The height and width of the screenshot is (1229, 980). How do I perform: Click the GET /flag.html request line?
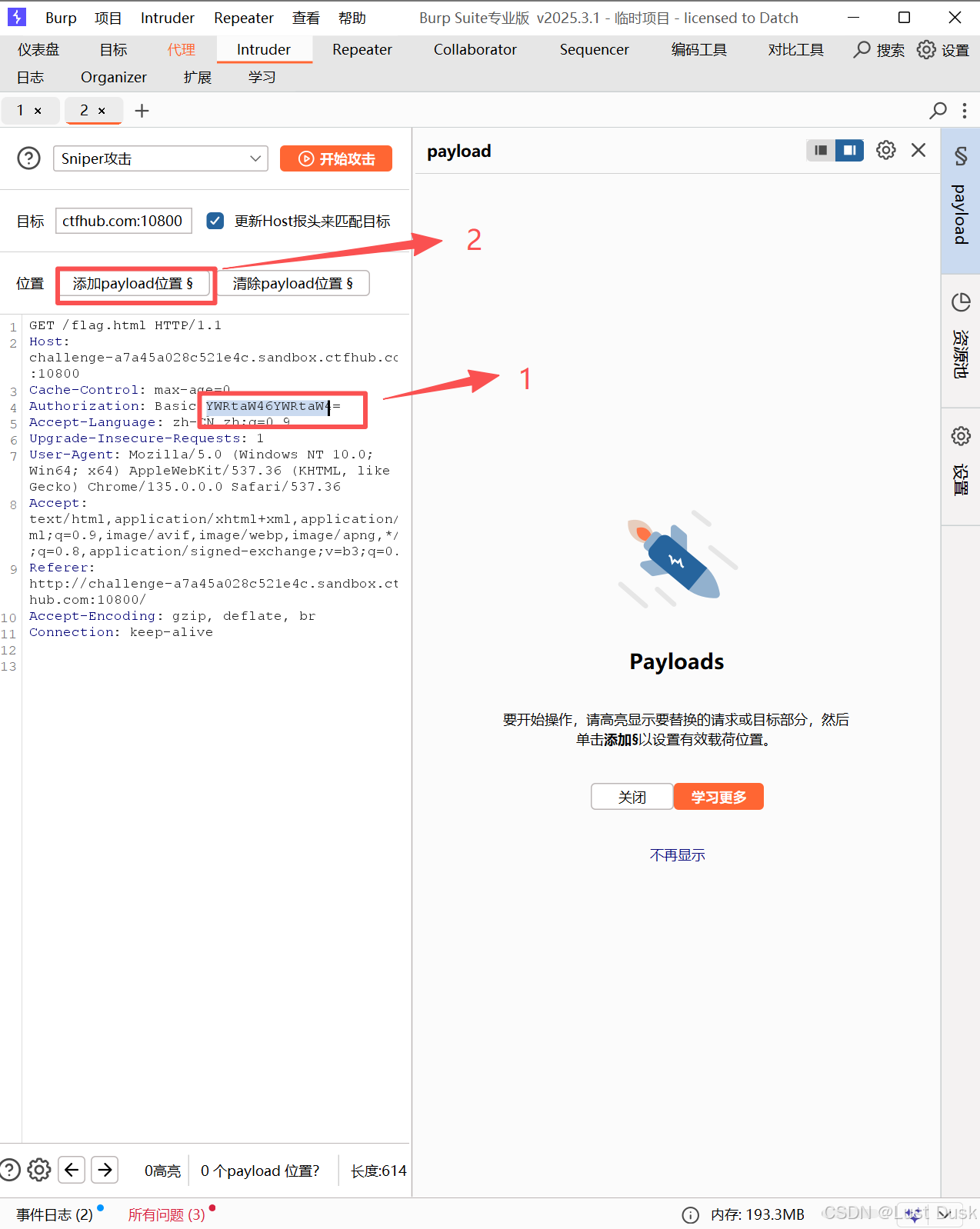pyautogui.click(x=125, y=325)
